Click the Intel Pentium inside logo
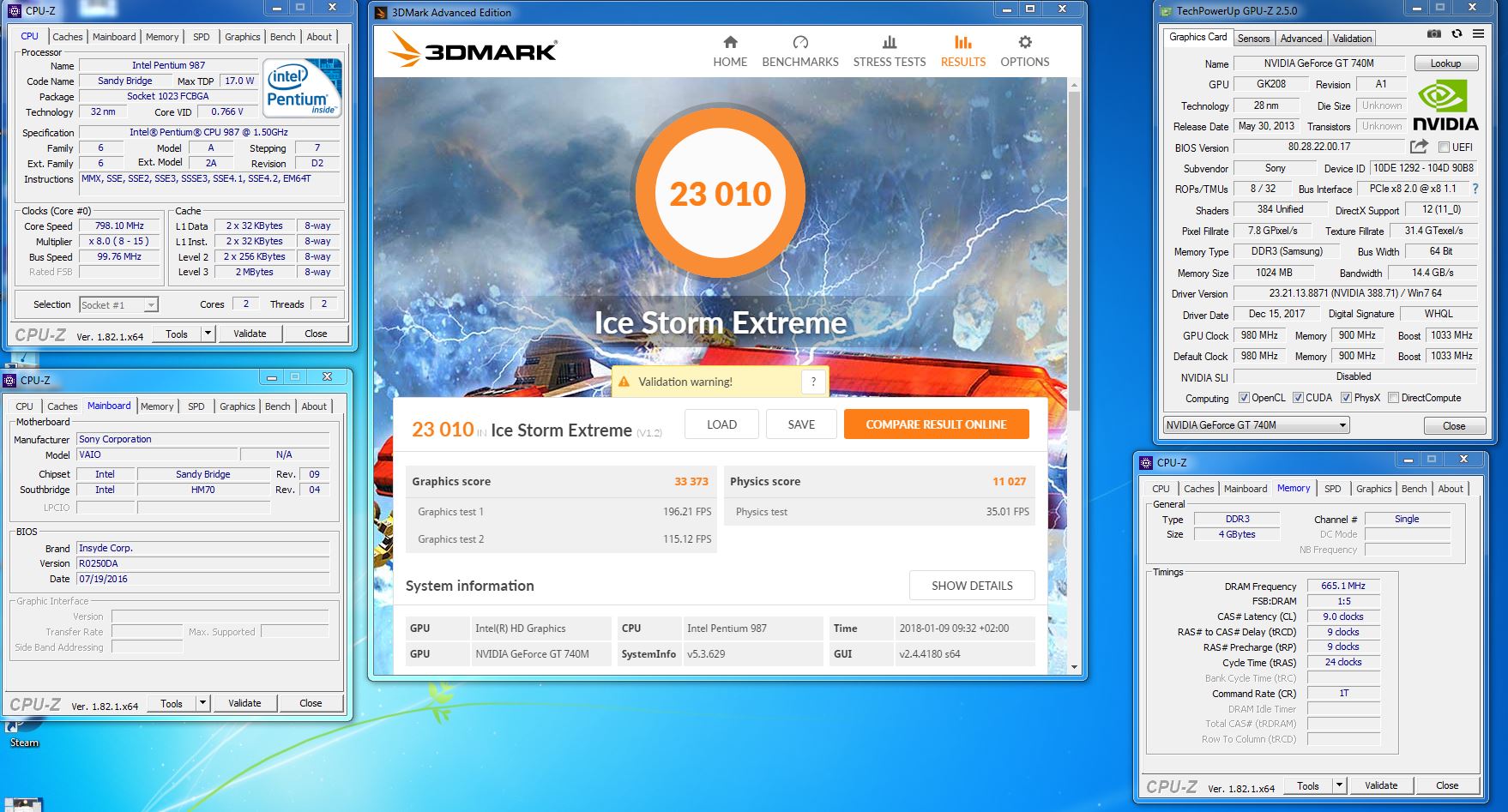 coord(302,87)
